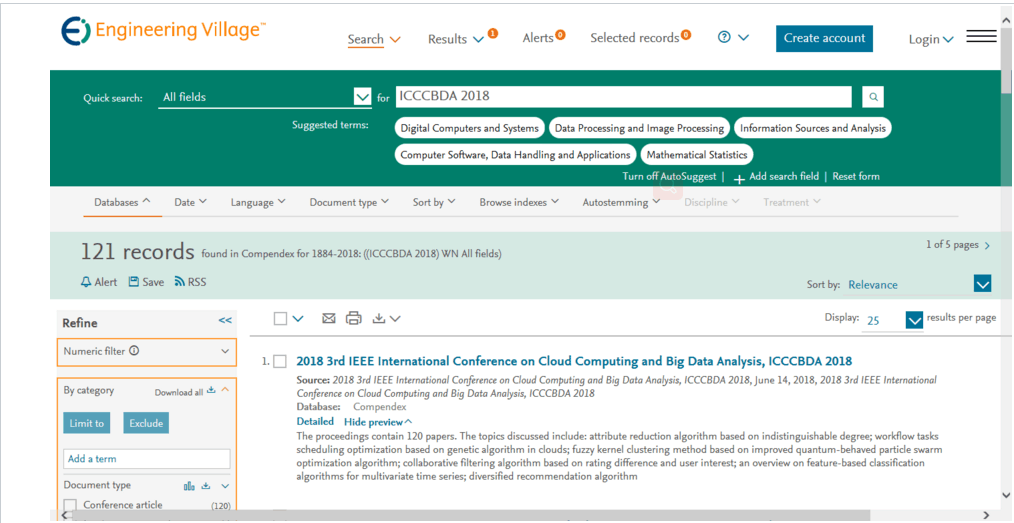The height and width of the screenshot is (523, 1014).
Task: Click Document type bar chart icon
Action: (189, 486)
